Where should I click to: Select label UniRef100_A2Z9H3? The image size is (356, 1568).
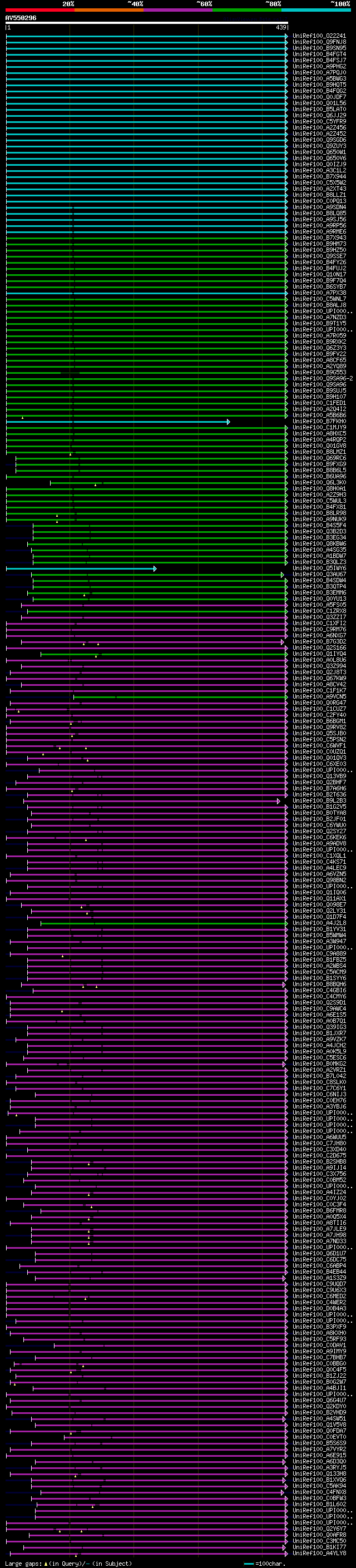click(319, 495)
